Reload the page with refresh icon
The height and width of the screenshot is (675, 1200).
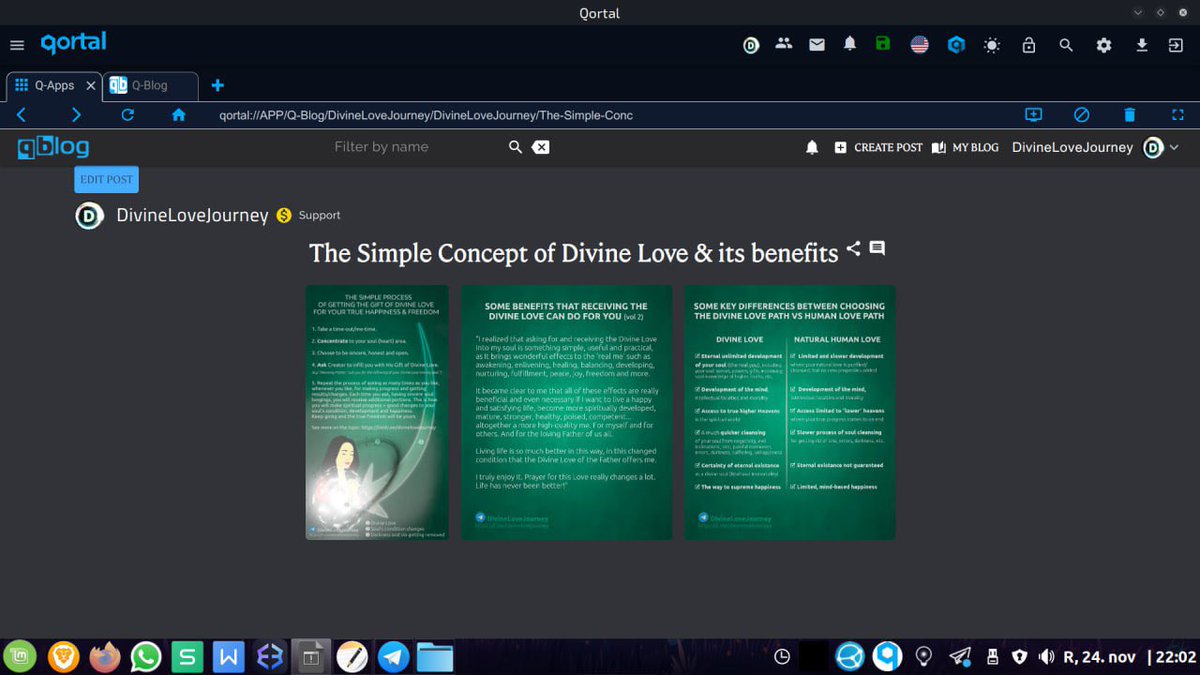click(x=127, y=115)
